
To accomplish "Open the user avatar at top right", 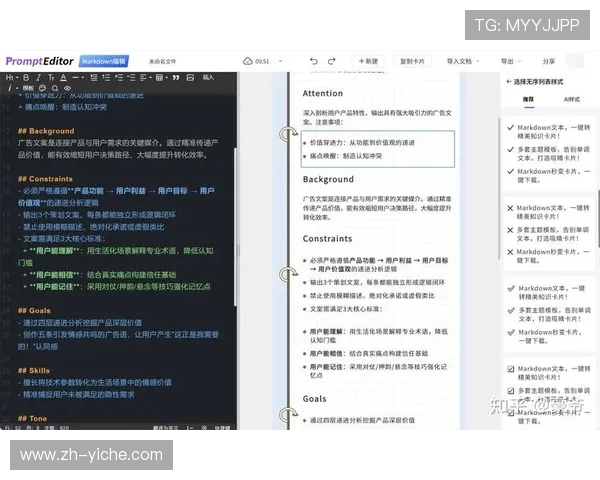I will (x=575, y=61).
